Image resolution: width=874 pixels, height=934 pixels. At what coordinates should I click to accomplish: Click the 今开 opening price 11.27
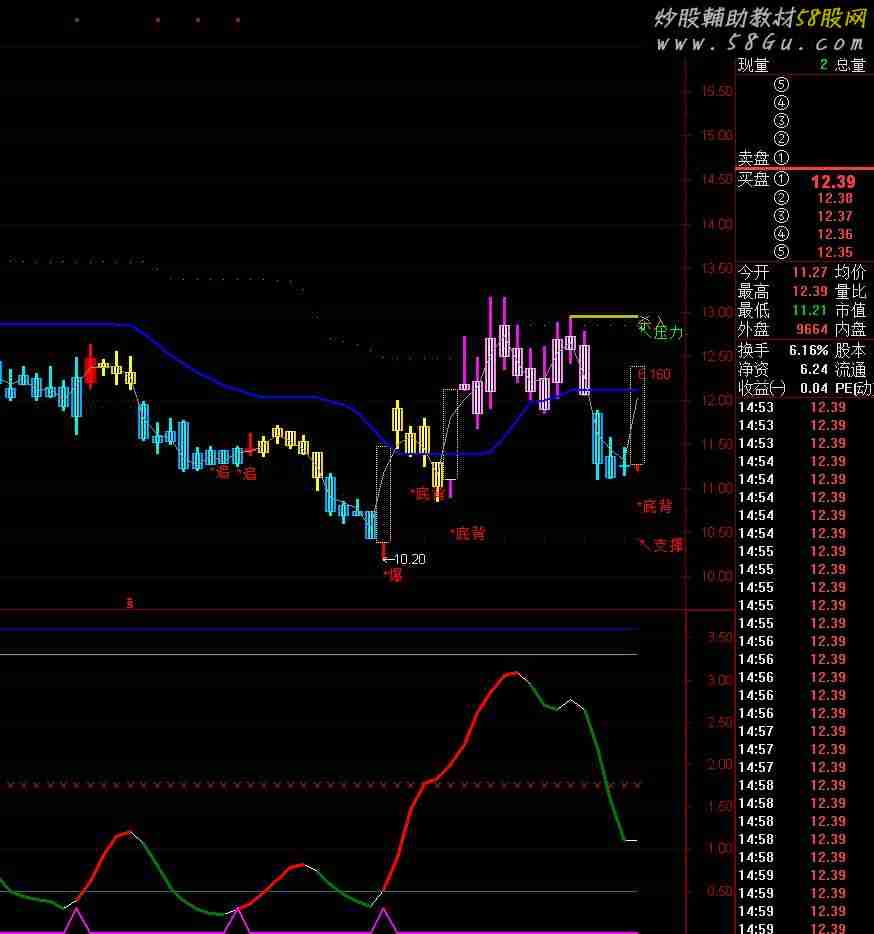810,272
